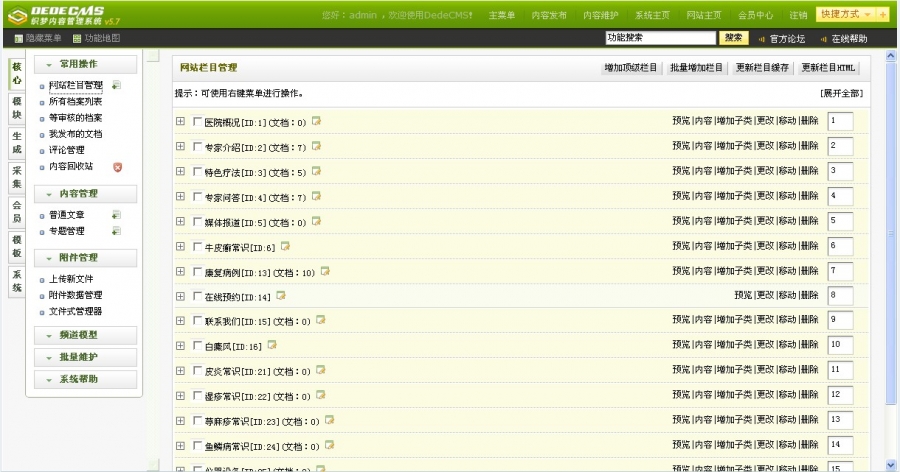Screen dimensions: 900x472
Task: Click the green arrow icon beside 网站栏目管理
Action: (116, 86)
